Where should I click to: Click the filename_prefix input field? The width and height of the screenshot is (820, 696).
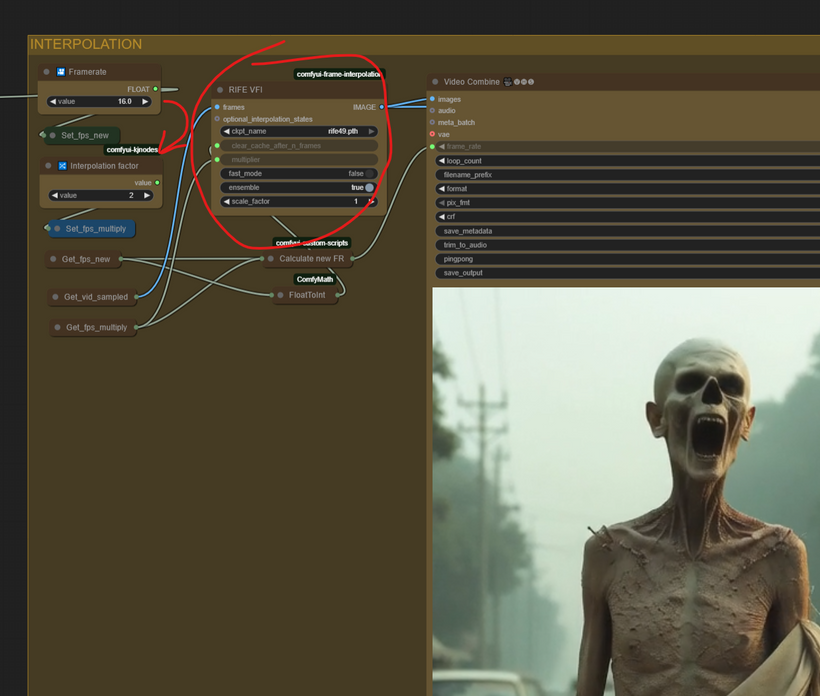click(x=620, y=175)
